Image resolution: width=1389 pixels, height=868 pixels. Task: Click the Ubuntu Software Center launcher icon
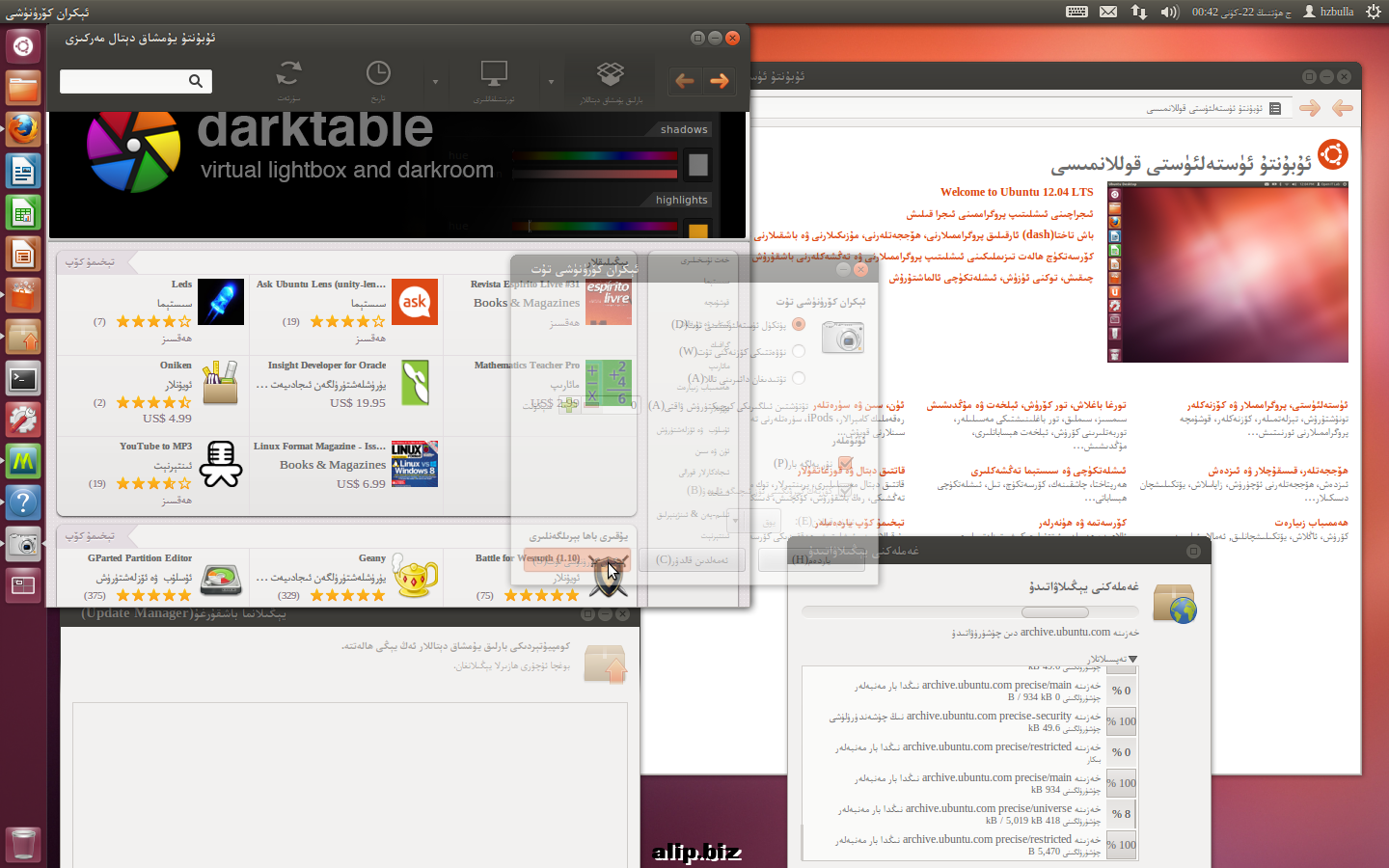(x=23, y=296)
